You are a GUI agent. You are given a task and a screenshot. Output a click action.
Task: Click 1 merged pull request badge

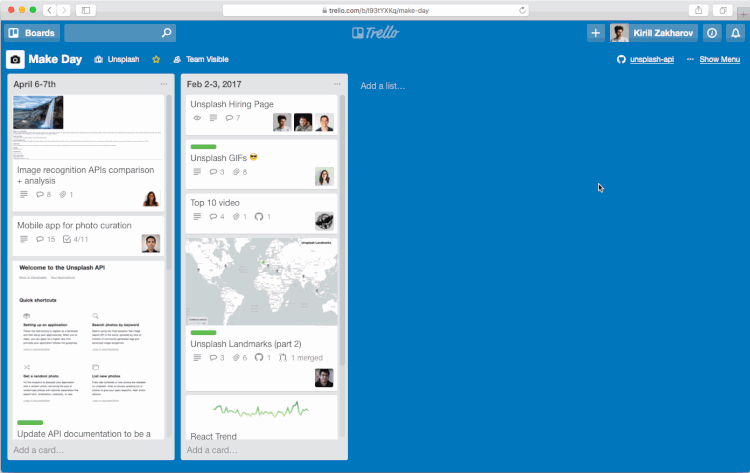(301, 358)
